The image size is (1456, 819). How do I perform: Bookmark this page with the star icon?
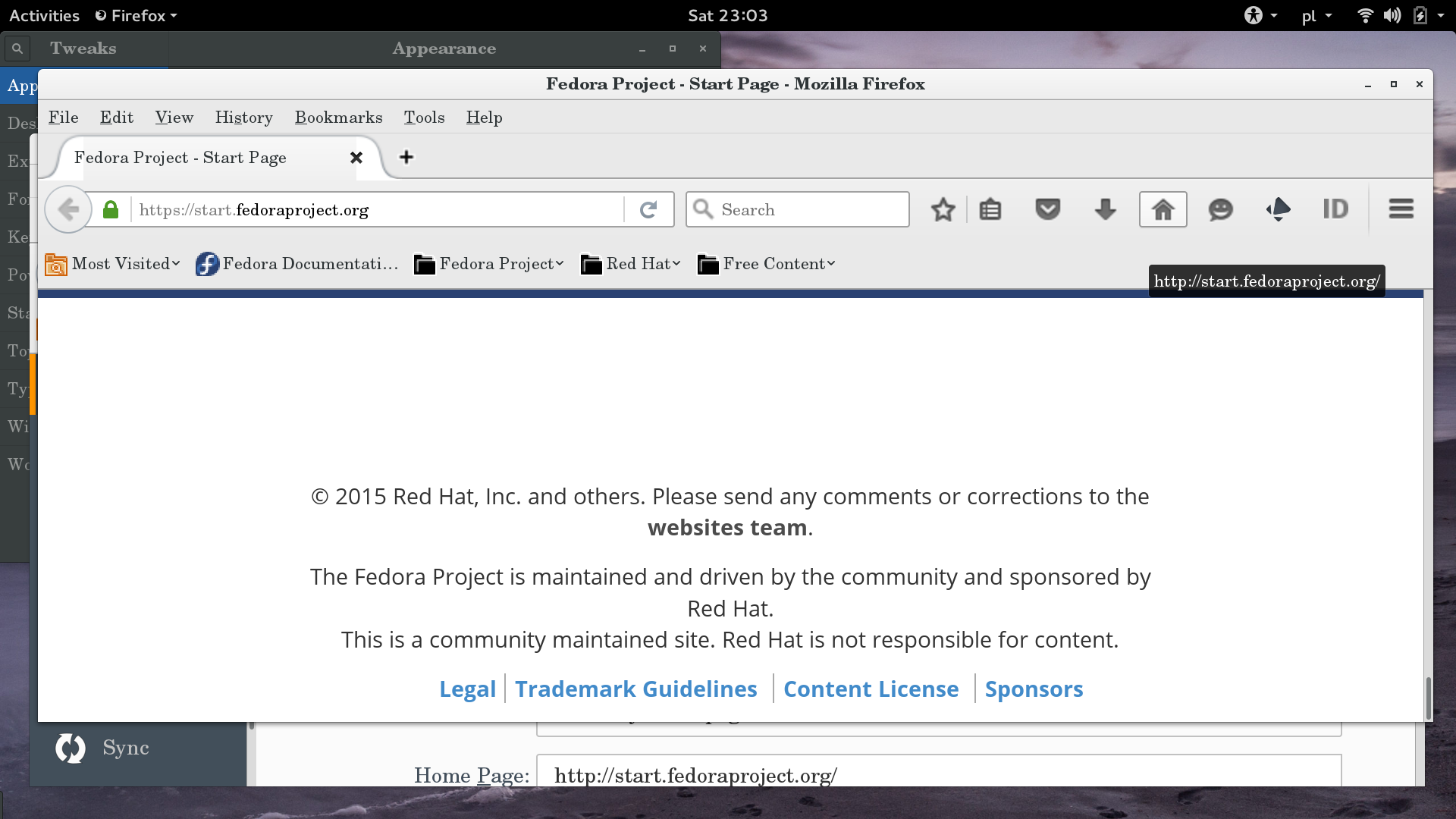943,209
